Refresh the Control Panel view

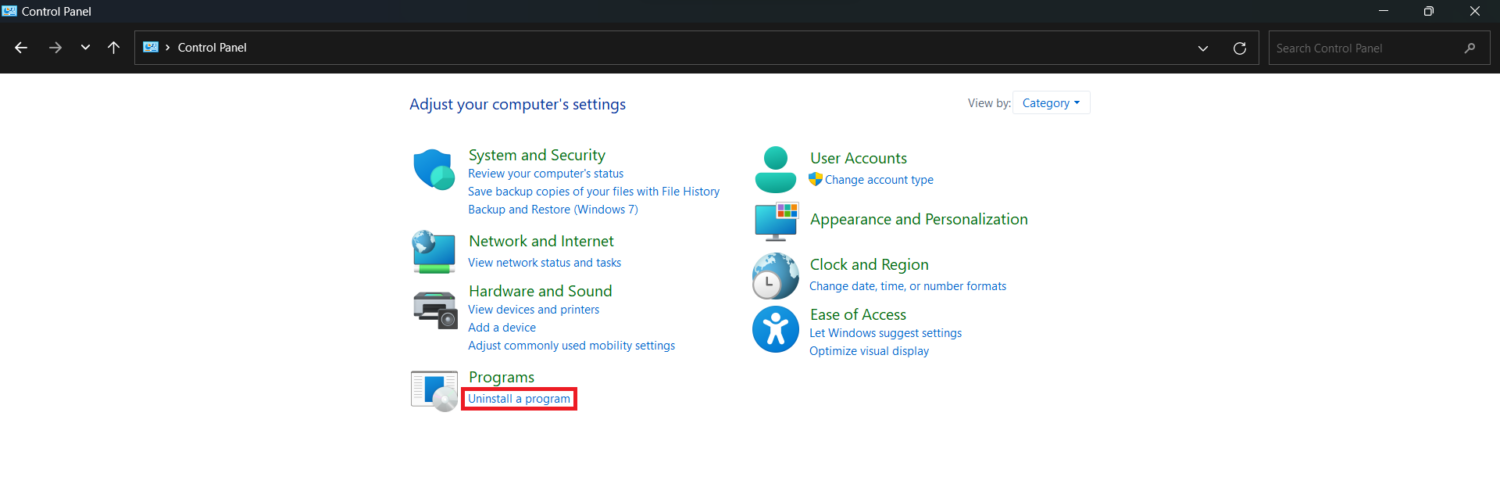coord(1240,48)
